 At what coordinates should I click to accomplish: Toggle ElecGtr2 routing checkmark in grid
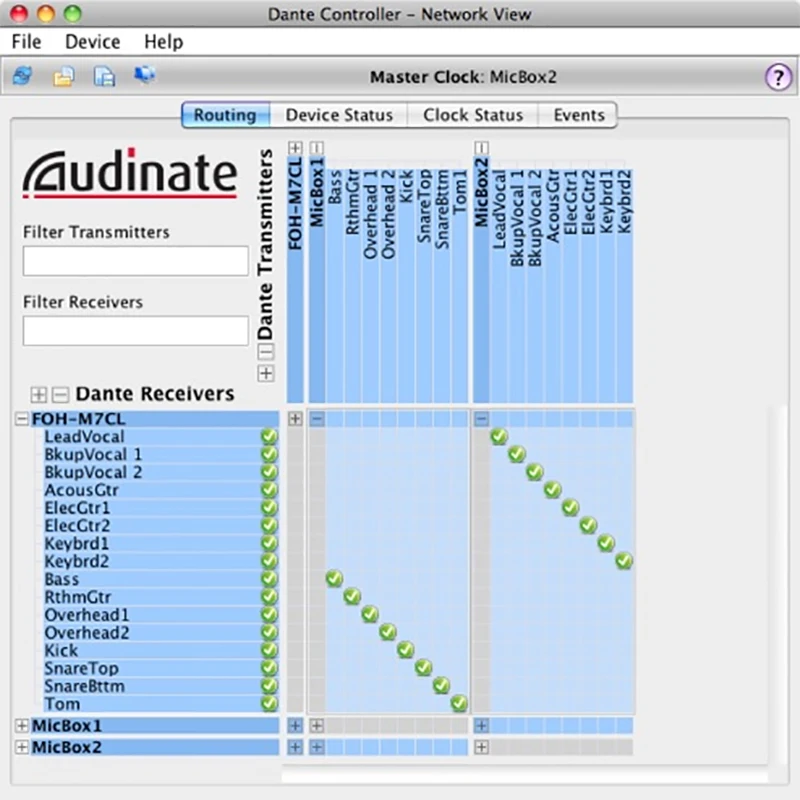[x=588, y=525]
